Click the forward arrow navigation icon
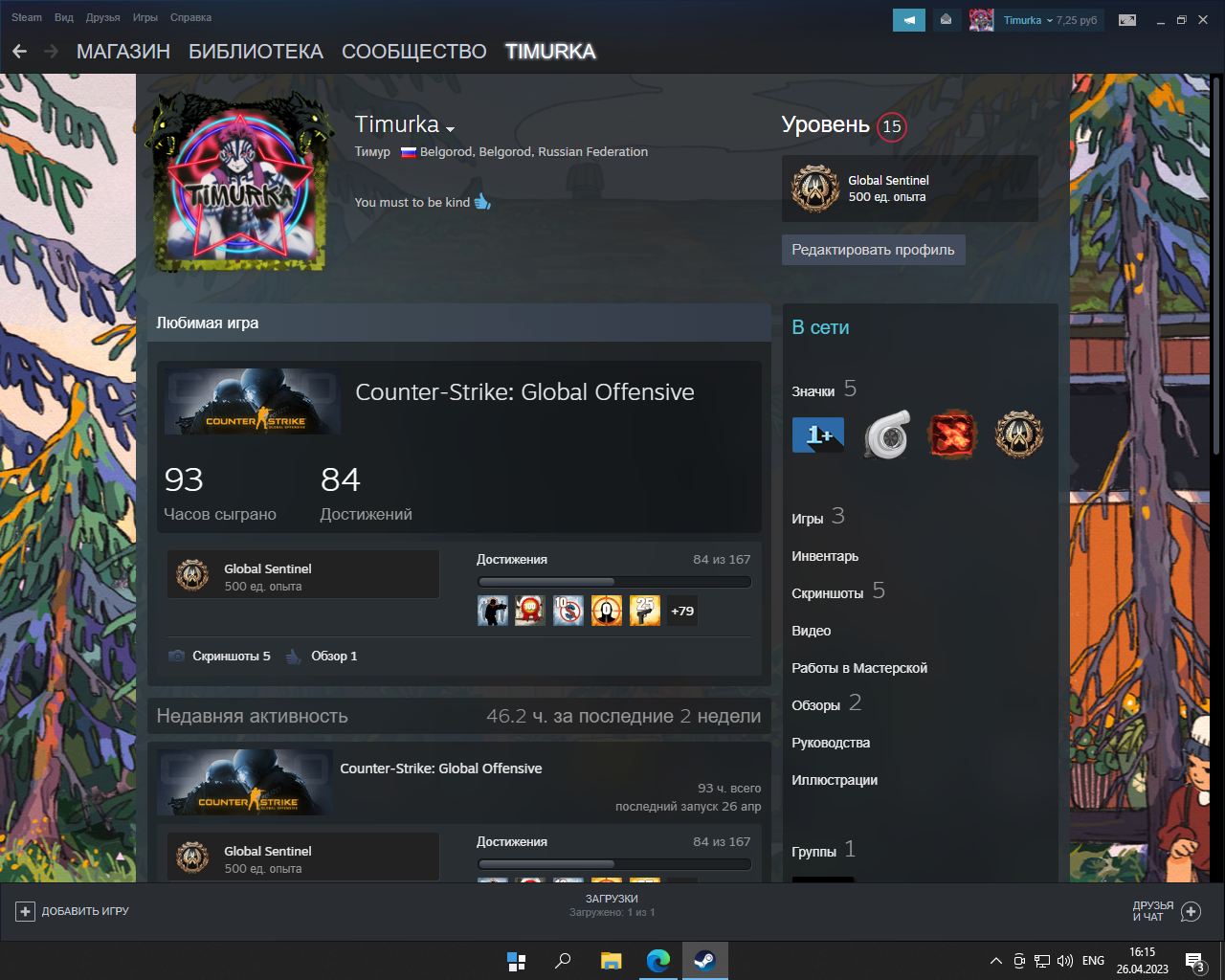Screen dimensions: 1225x980 (52, 52)
